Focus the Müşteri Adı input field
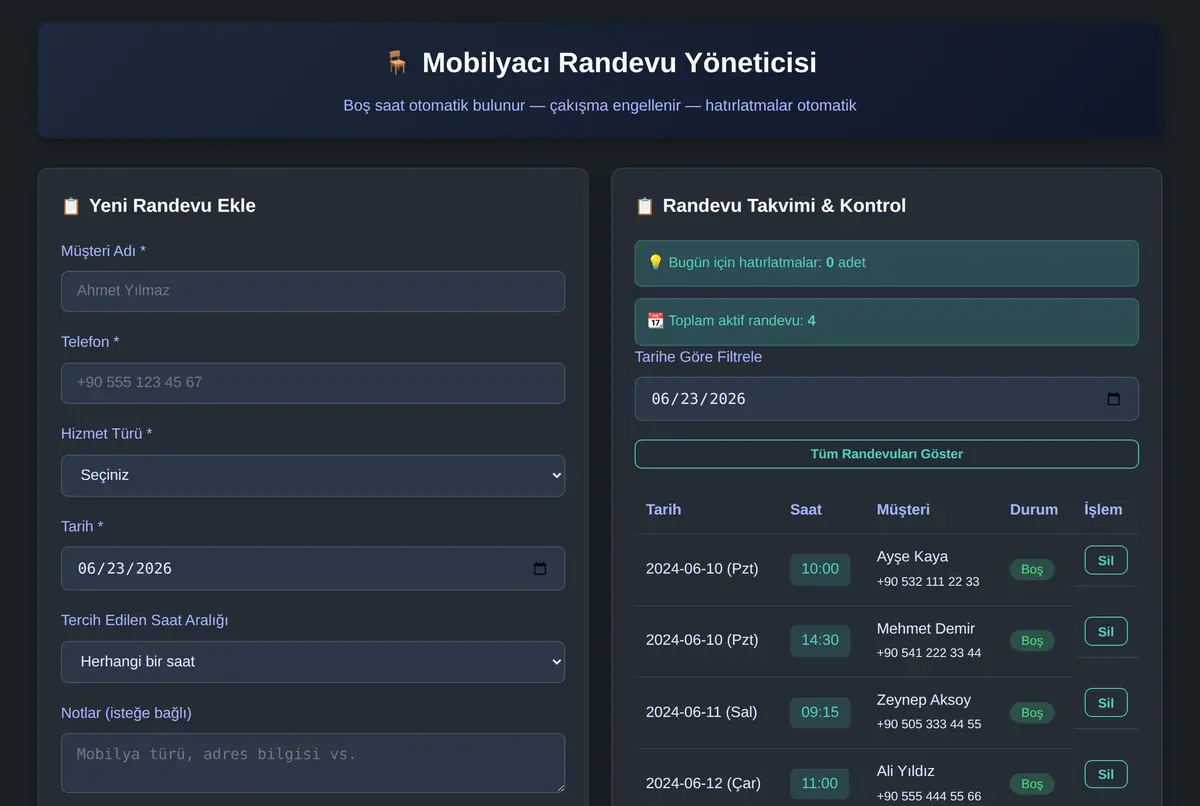The height and width of the screenshot is (806, 1200). [x=313, y=291]
